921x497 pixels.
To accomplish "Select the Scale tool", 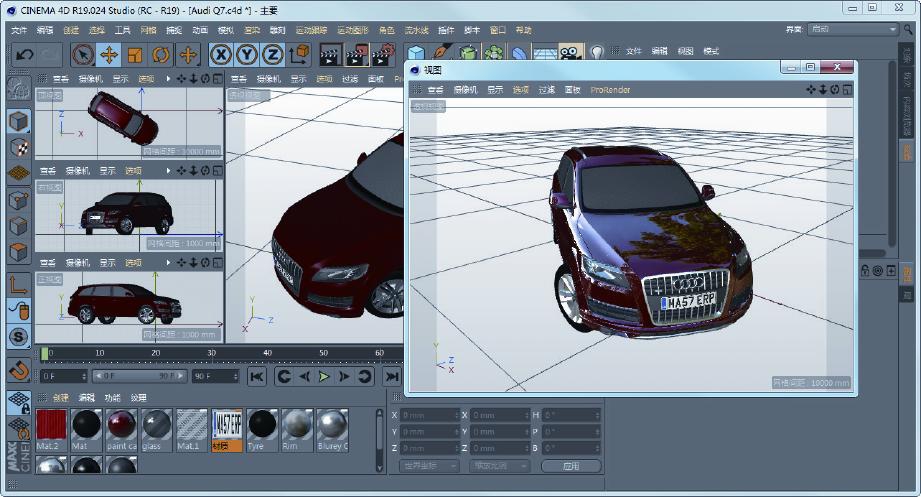I will [x=134, y=54].
